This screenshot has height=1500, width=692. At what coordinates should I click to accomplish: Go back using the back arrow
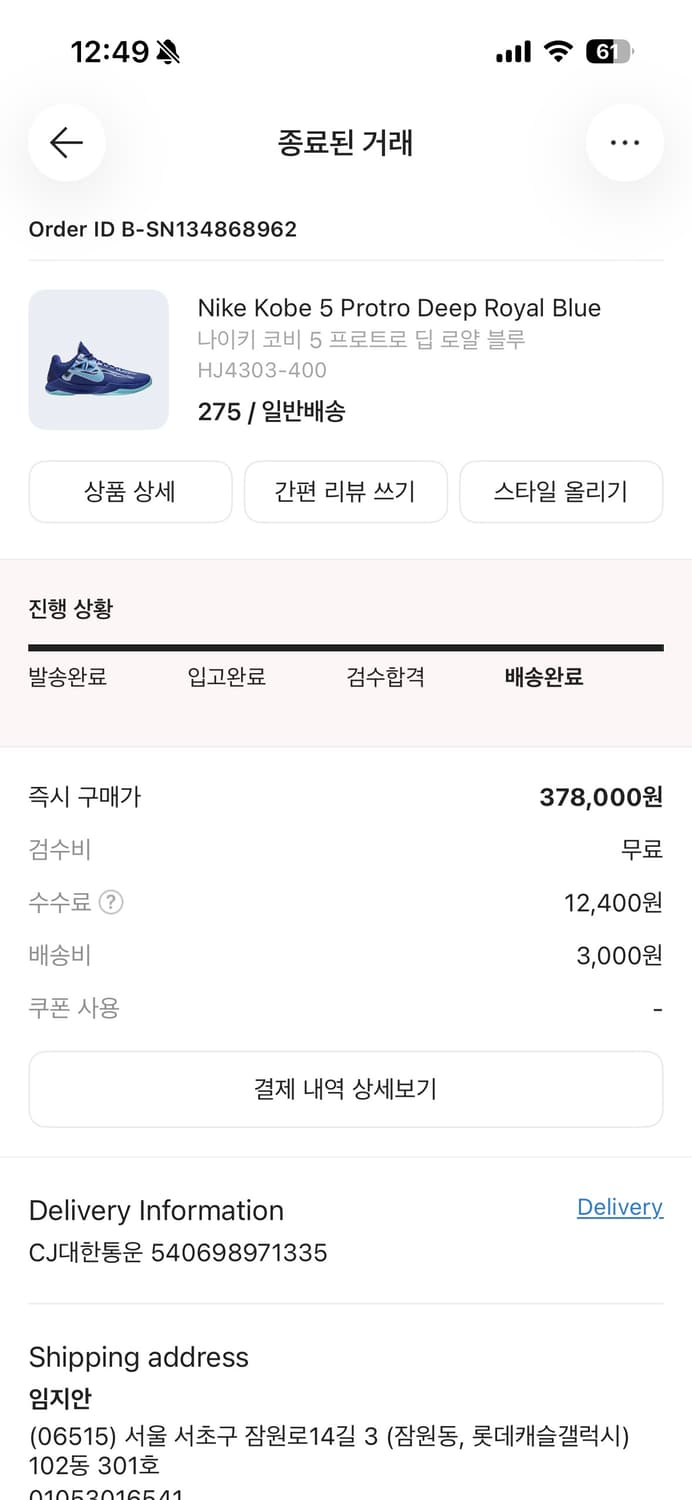click(66, 142)
